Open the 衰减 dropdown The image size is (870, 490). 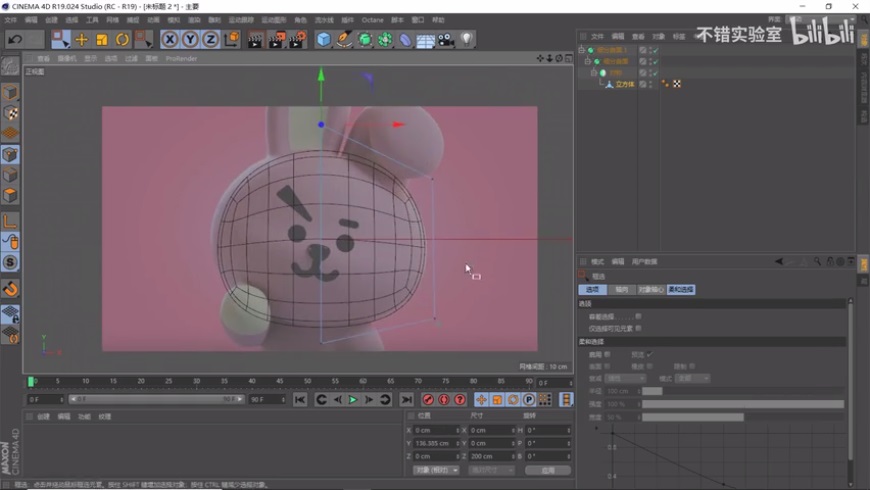pos(625,378)
